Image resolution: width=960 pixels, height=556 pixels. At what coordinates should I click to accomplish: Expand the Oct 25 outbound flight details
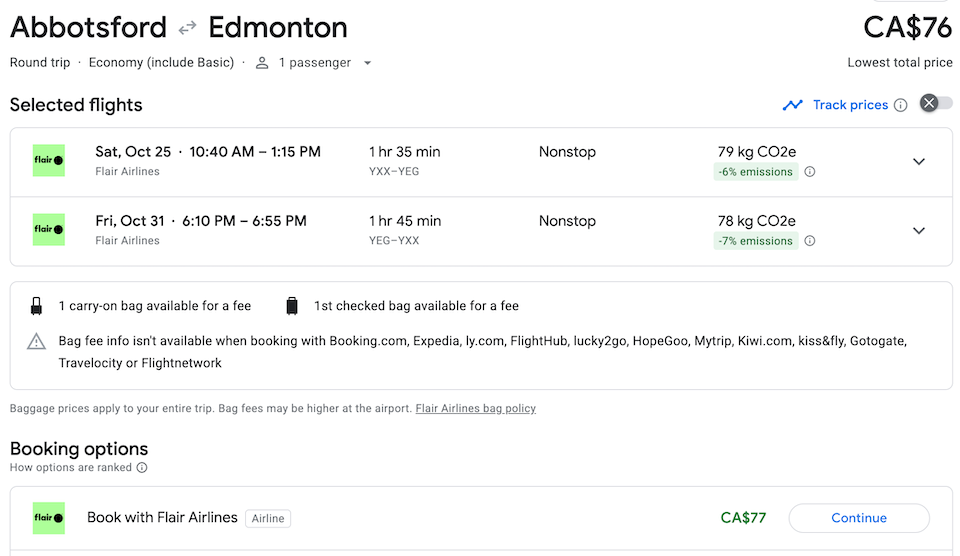(919, 162)
